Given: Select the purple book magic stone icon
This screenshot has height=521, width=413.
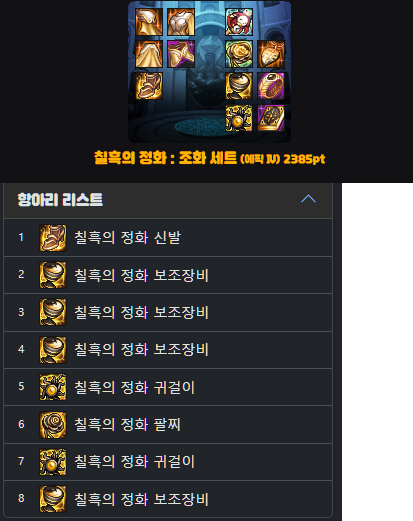Looking at the screenshot, I should (x=271, y=118).
